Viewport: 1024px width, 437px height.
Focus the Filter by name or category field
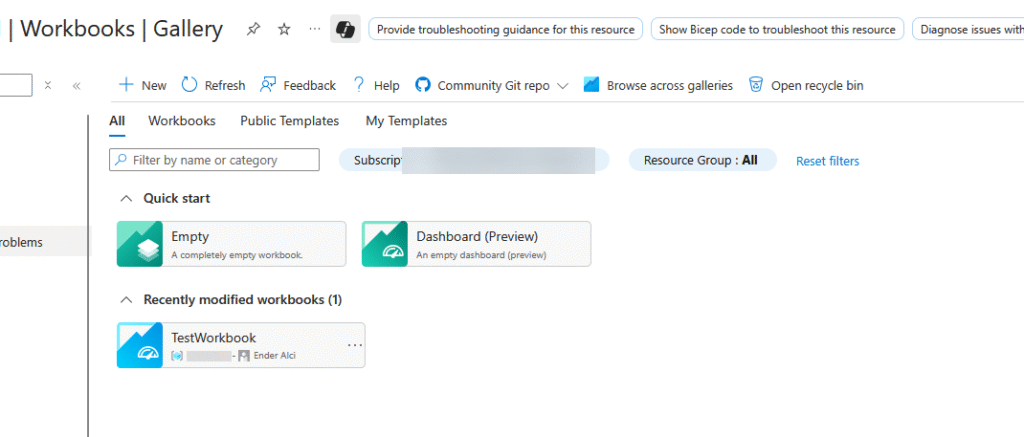214,160
